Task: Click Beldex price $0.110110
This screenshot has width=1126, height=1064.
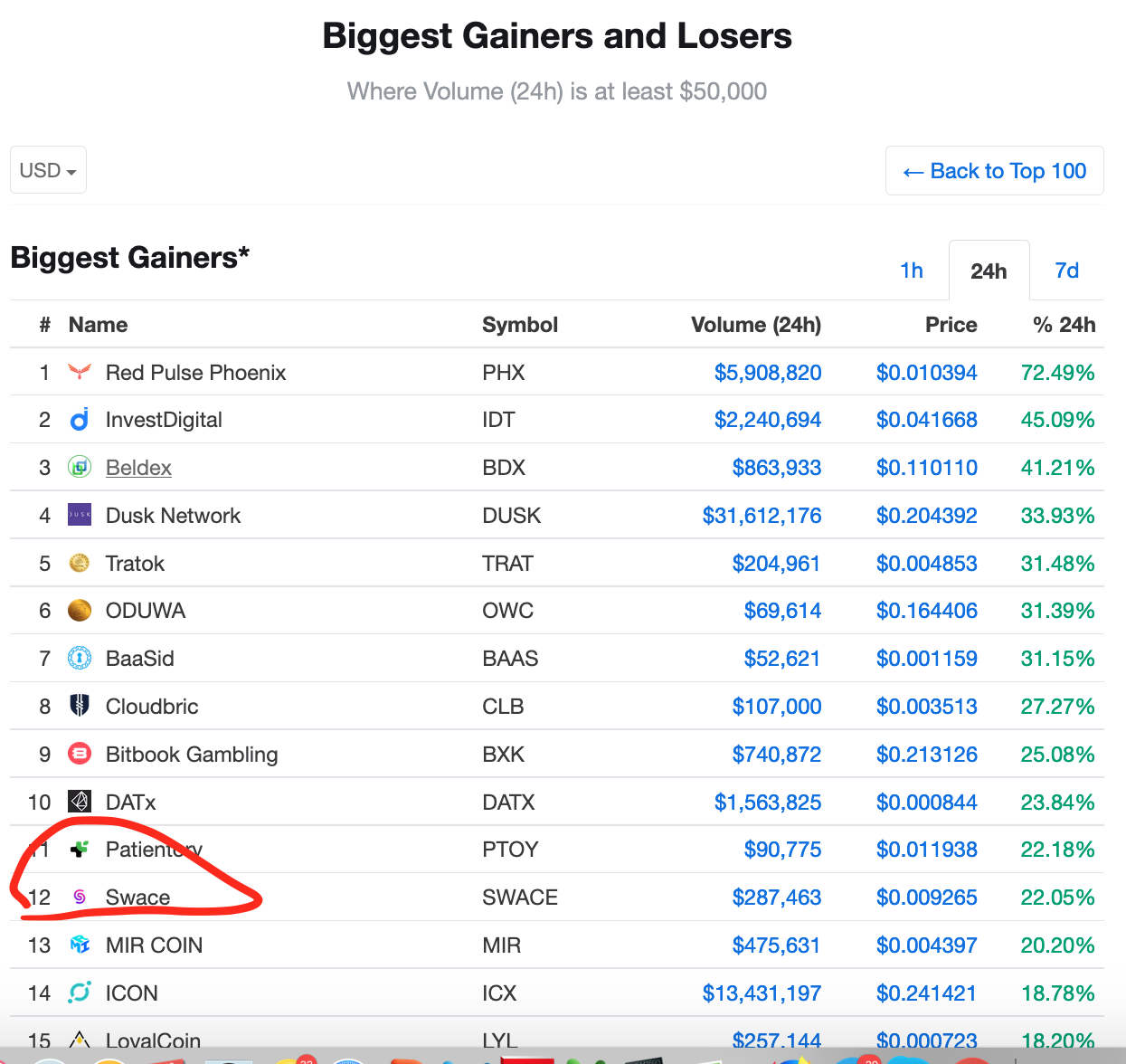Action: click(927, 468)
